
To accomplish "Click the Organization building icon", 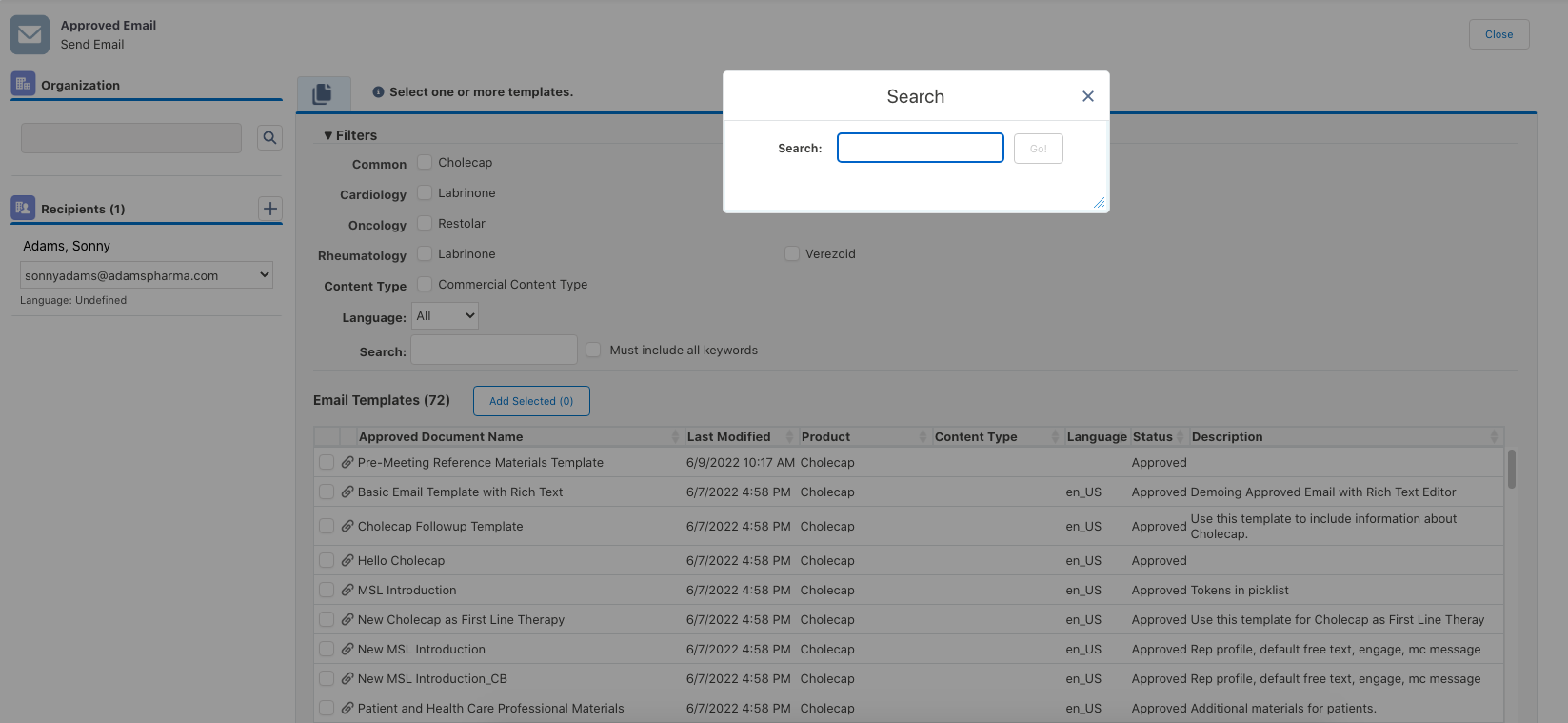I will pyautogui.click(x=23, y=84).
